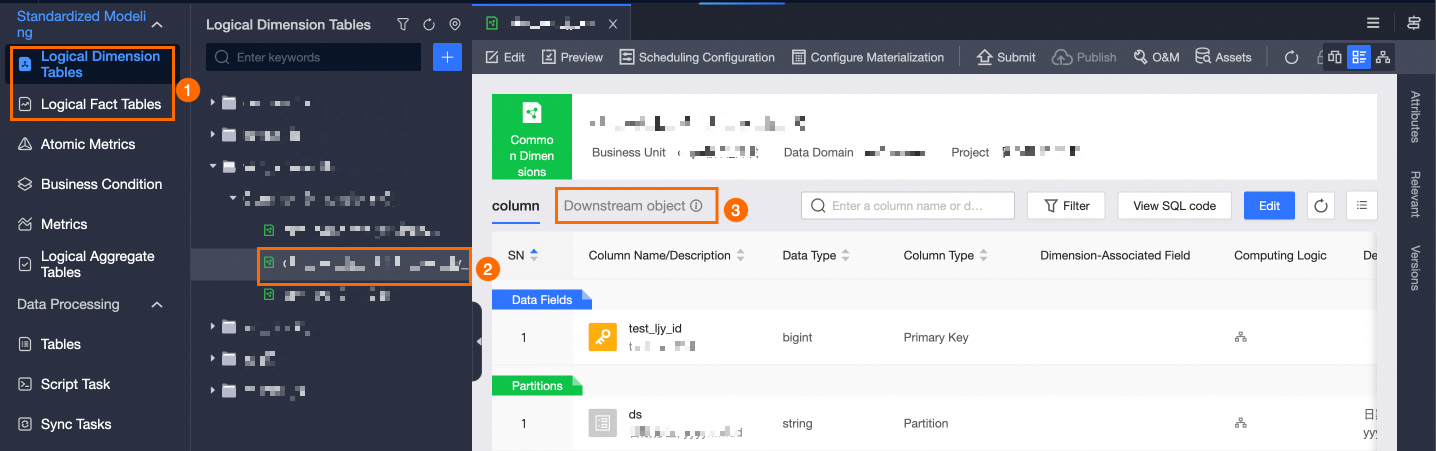Open Scheduling Configuration

point(697,57)
